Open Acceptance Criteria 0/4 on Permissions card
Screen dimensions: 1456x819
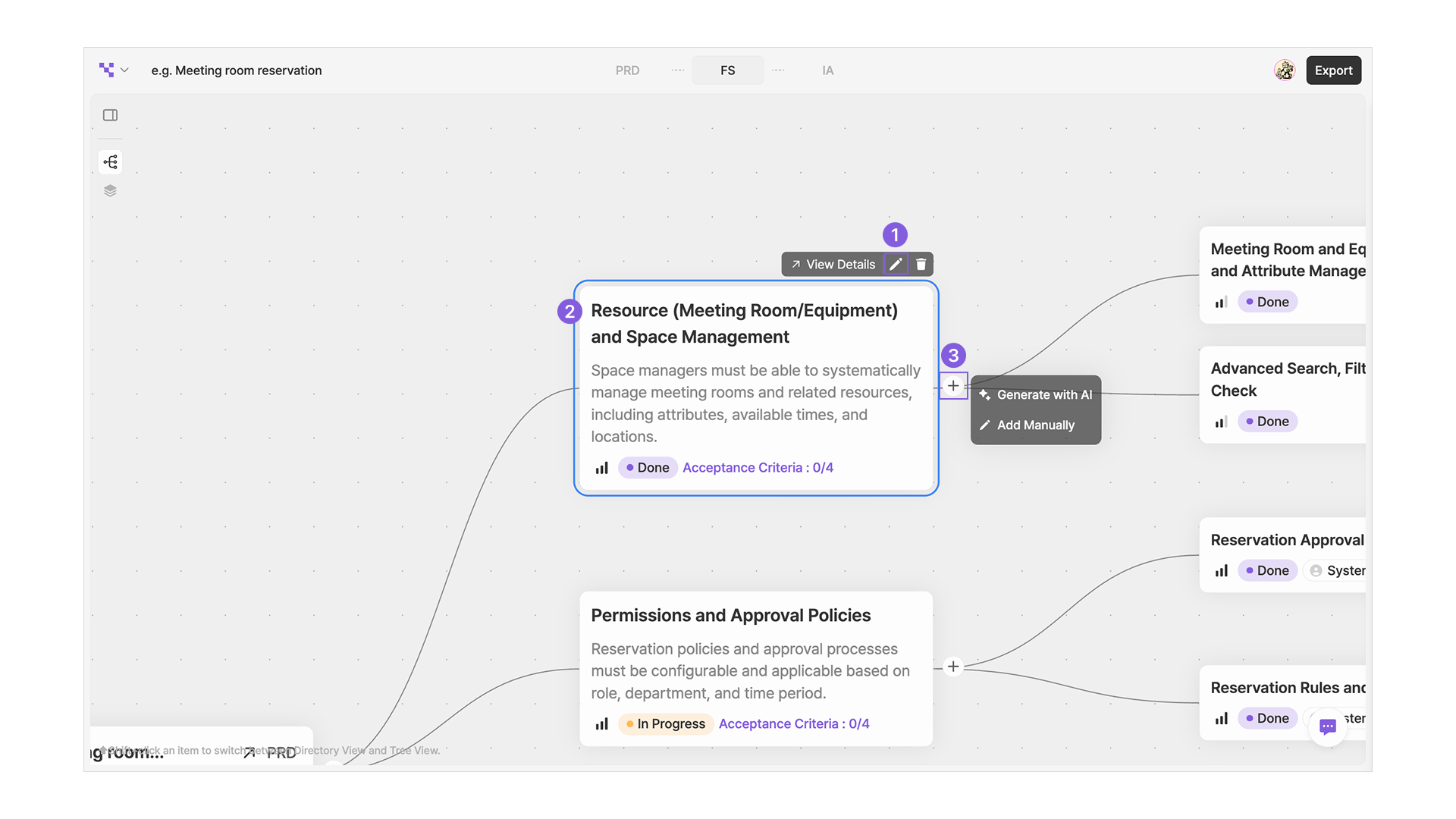pos(794,724)
